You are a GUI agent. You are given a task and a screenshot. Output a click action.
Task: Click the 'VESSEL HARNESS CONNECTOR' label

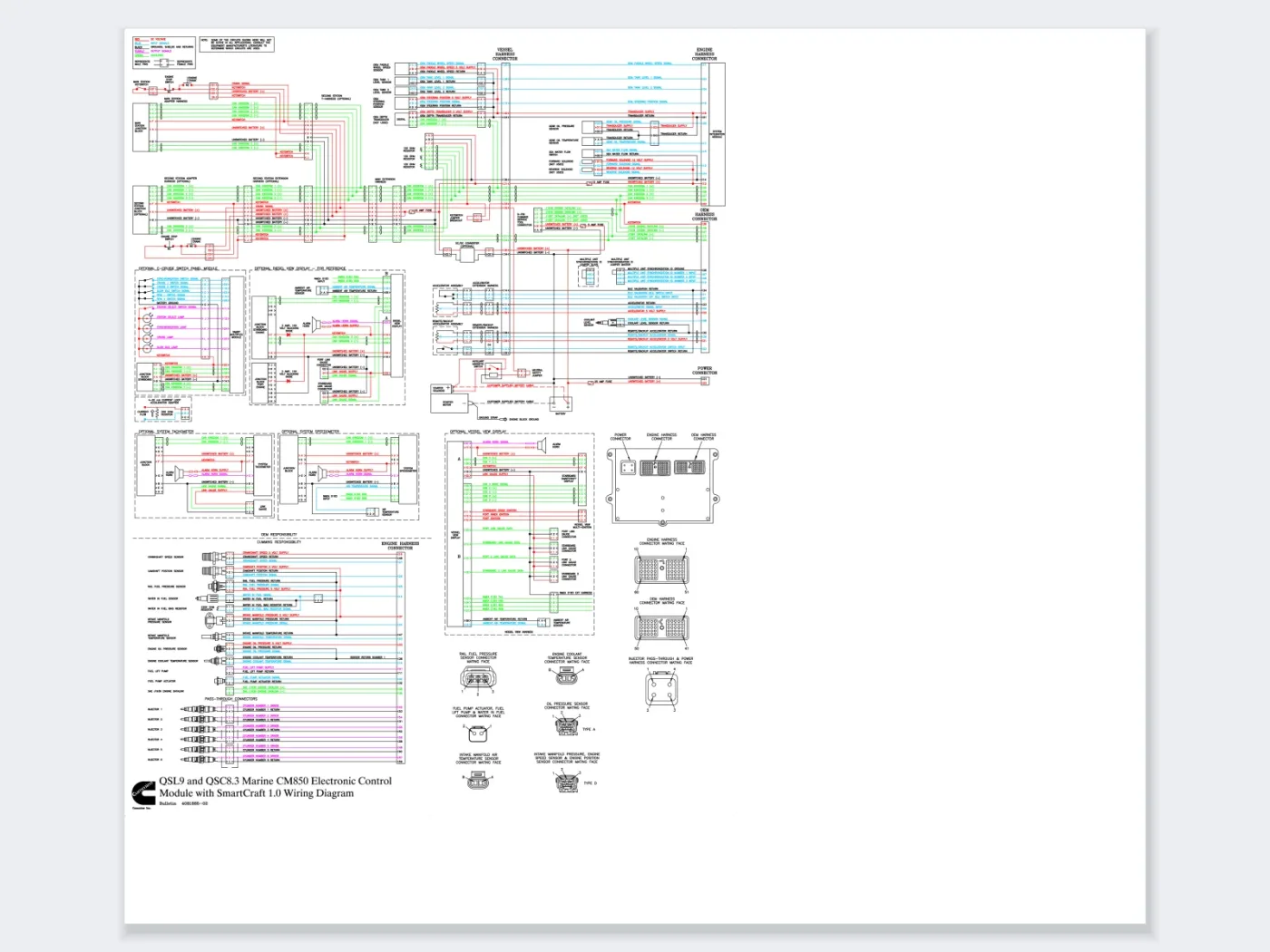[505, 54]
